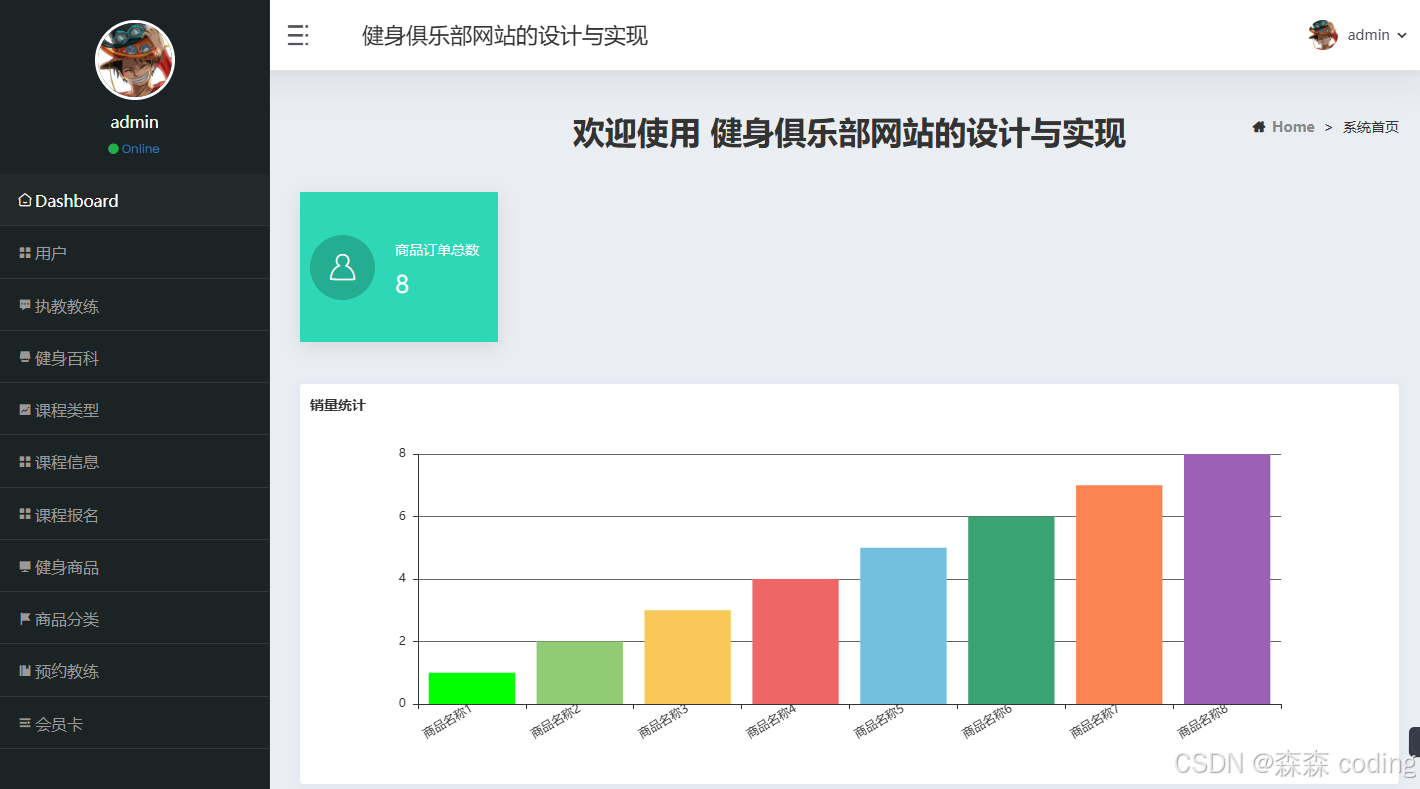Click the order count value 8

402,284
